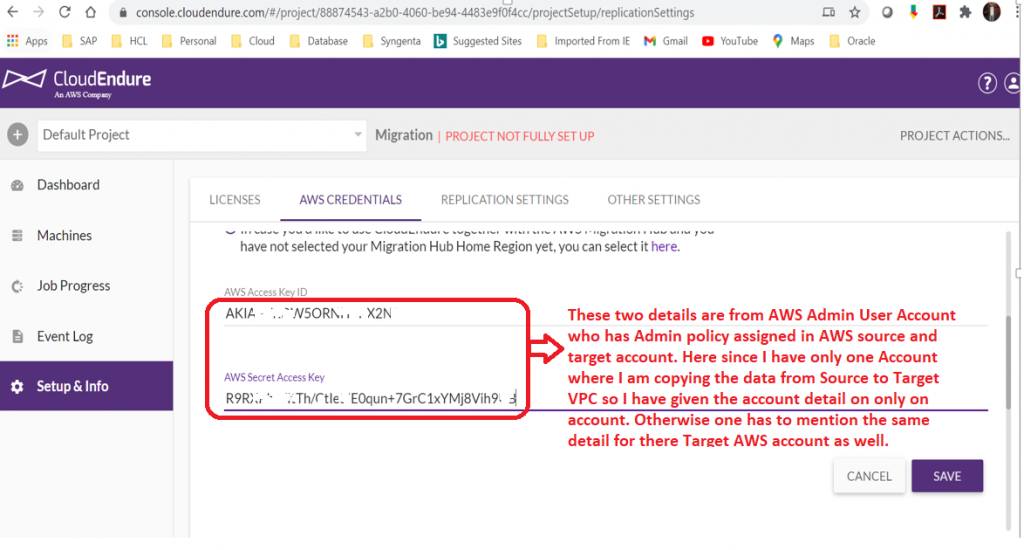
Task: Bookmark this page with the star icon
Action: [855, 12]
